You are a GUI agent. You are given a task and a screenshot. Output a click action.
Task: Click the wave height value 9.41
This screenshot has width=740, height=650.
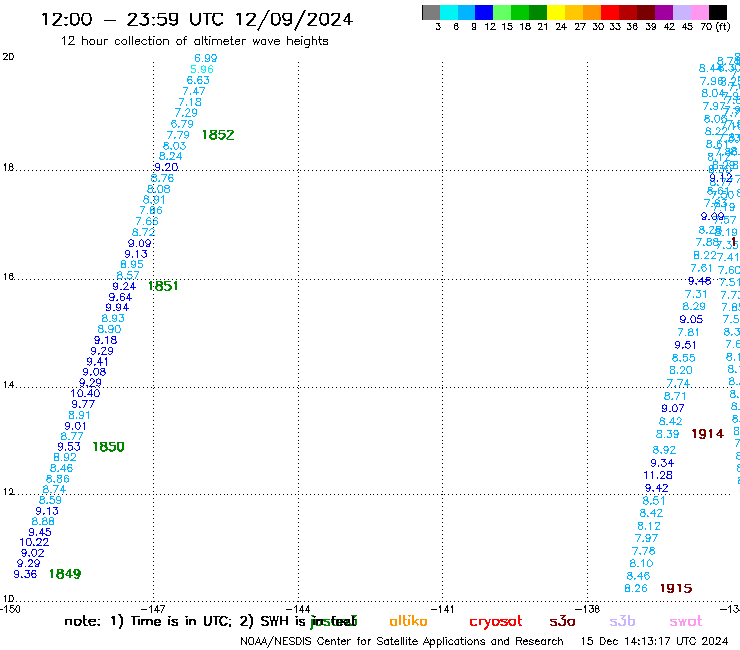[x=97, y=362]
